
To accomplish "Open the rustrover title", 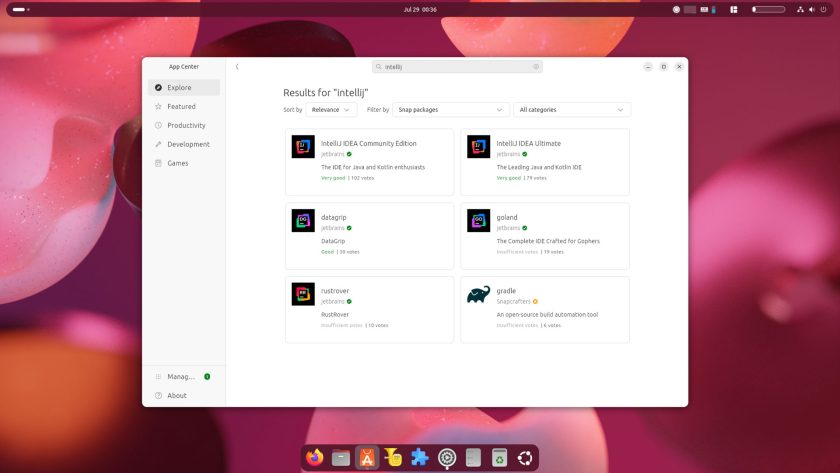I will coord(335,291).
